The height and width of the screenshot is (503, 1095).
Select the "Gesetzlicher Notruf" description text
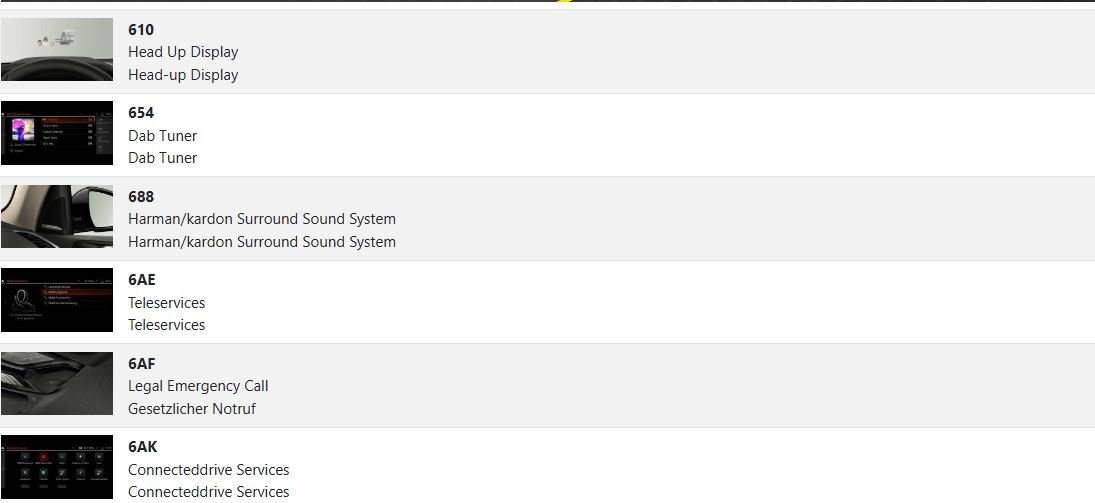(x=192, y=409)
